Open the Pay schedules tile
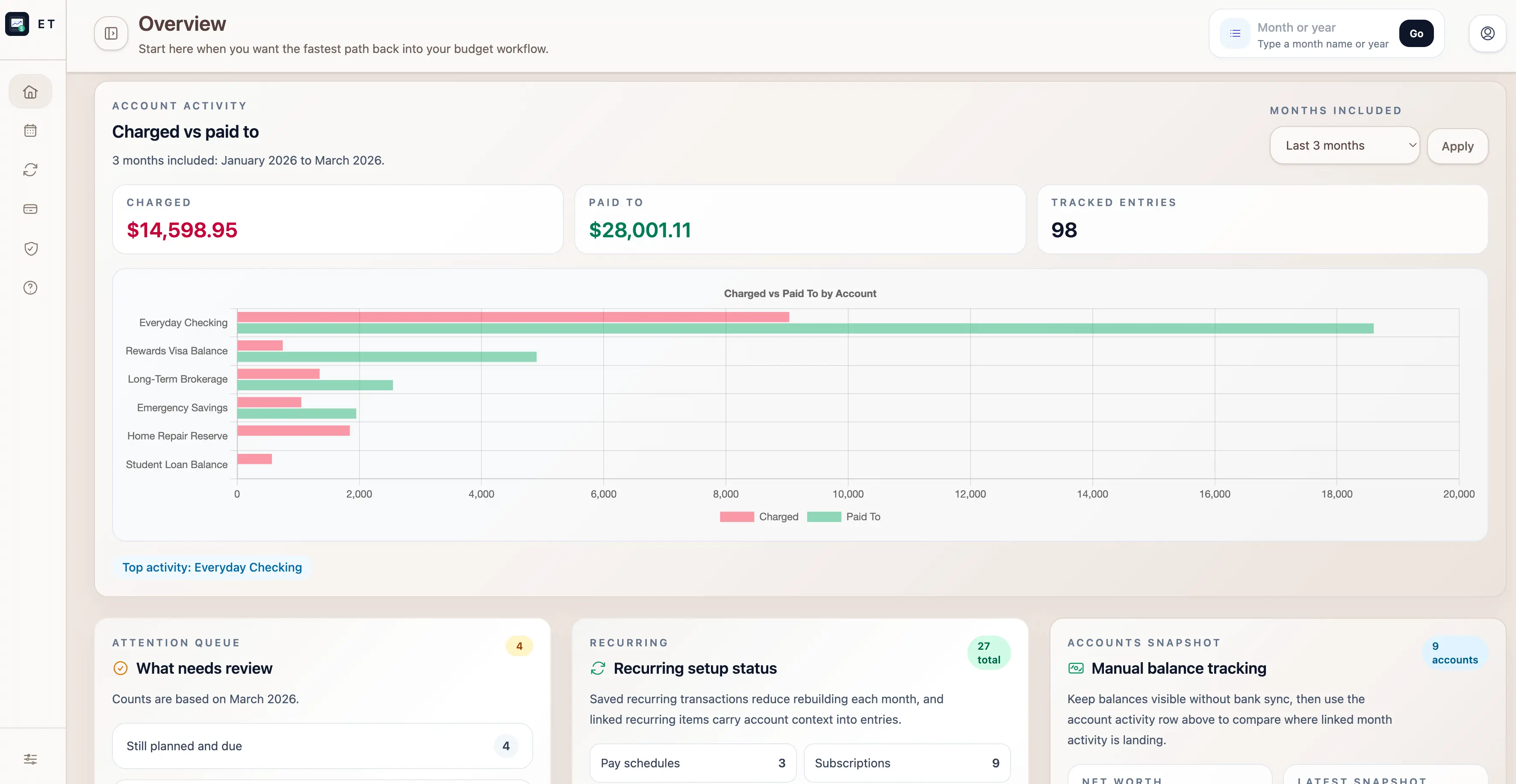The image size is (1516, 784). coord(692,763)
